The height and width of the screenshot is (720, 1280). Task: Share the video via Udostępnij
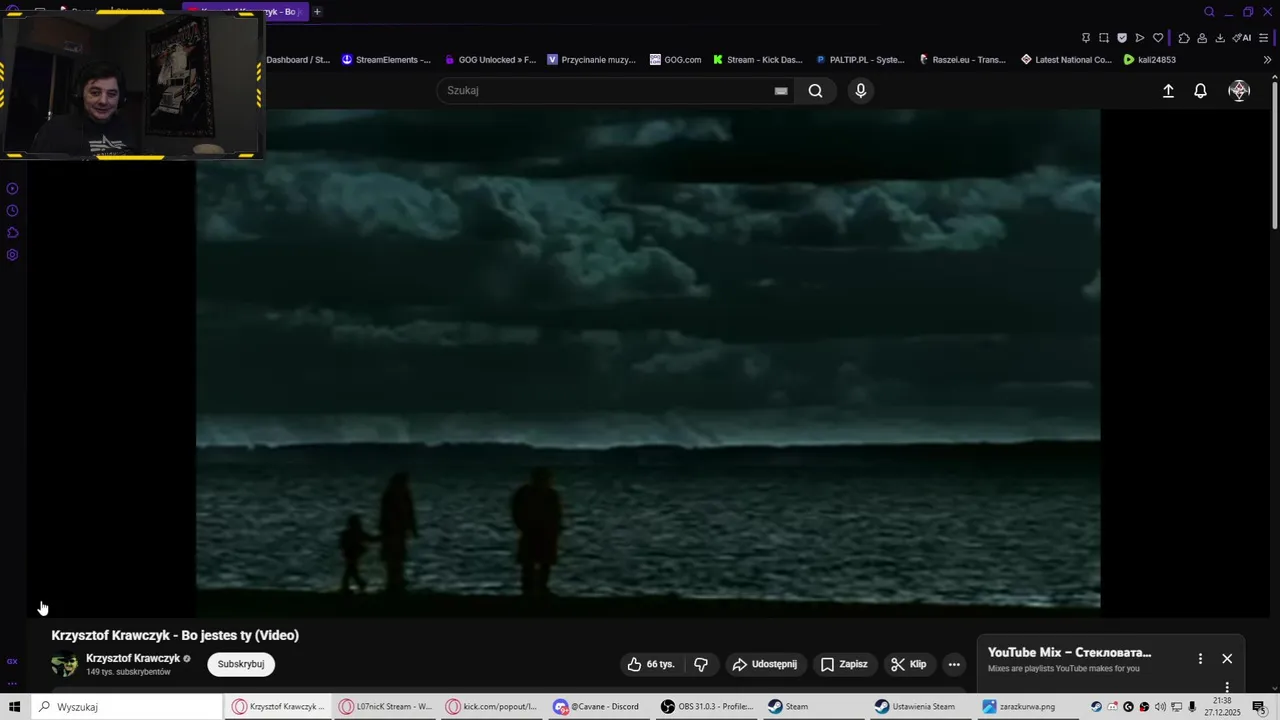click(765, 664)
